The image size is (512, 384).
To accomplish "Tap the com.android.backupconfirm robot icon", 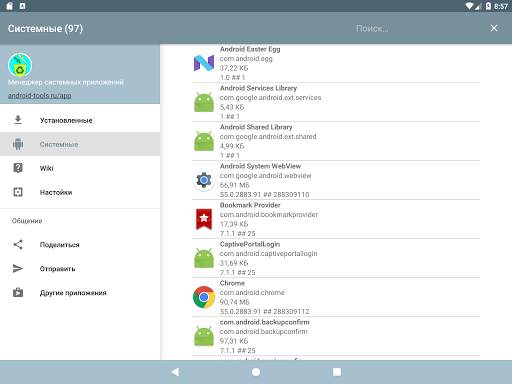I will pos(204,336).
